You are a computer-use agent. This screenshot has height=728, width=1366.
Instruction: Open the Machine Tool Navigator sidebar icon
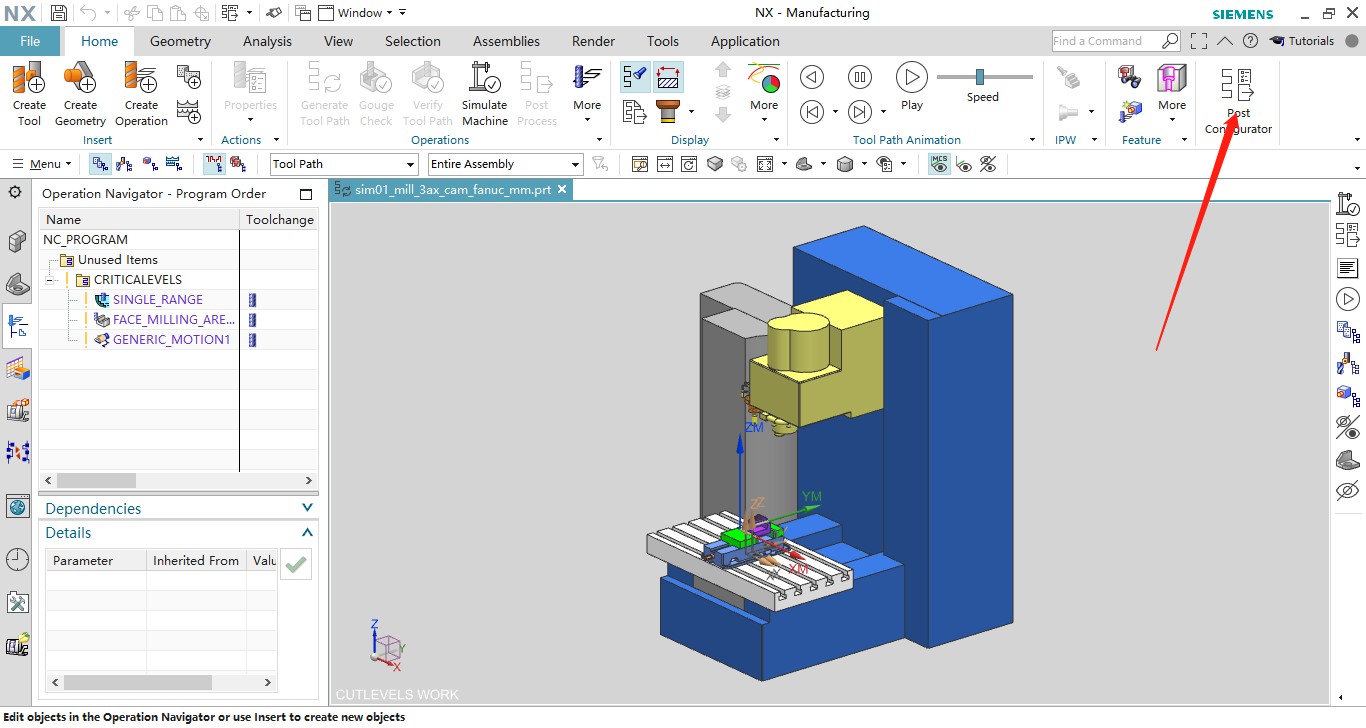(17, 410)
